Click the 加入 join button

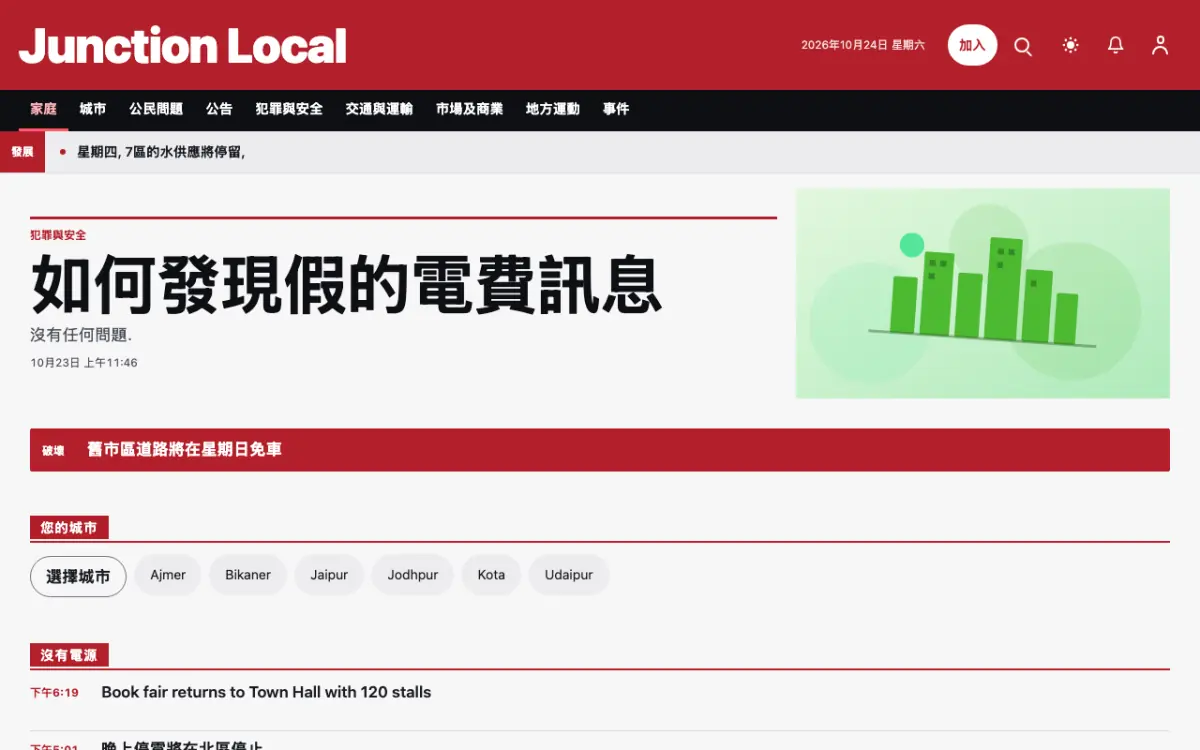click(x=972, y=45)
